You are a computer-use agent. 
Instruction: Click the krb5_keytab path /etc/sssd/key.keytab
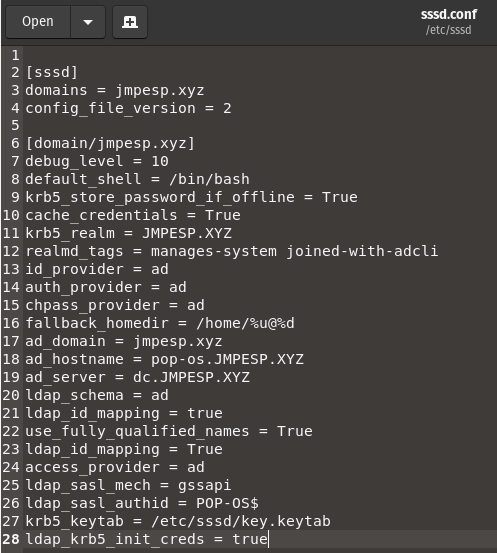click(241, 521)
